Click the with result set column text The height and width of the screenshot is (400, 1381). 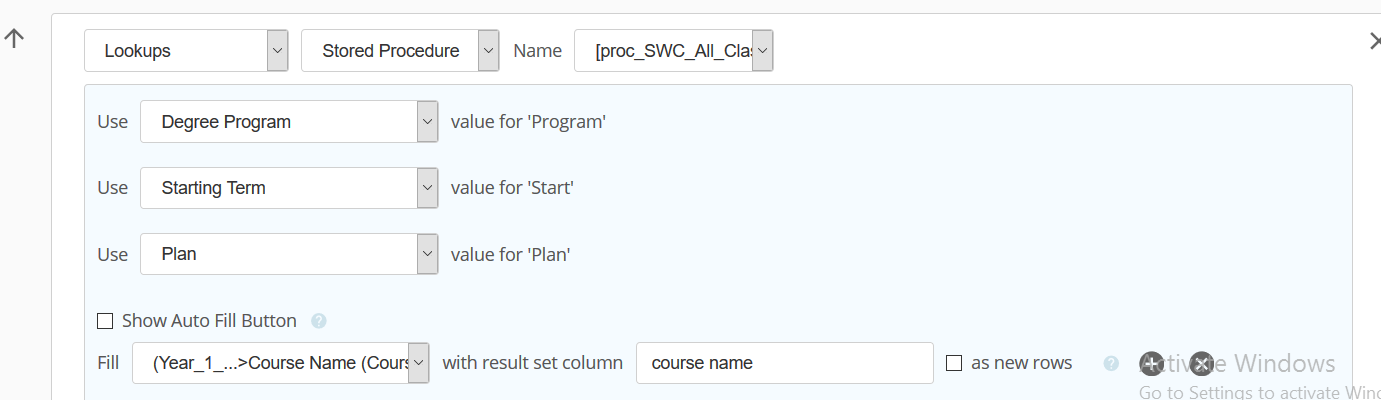pos(533,363)
